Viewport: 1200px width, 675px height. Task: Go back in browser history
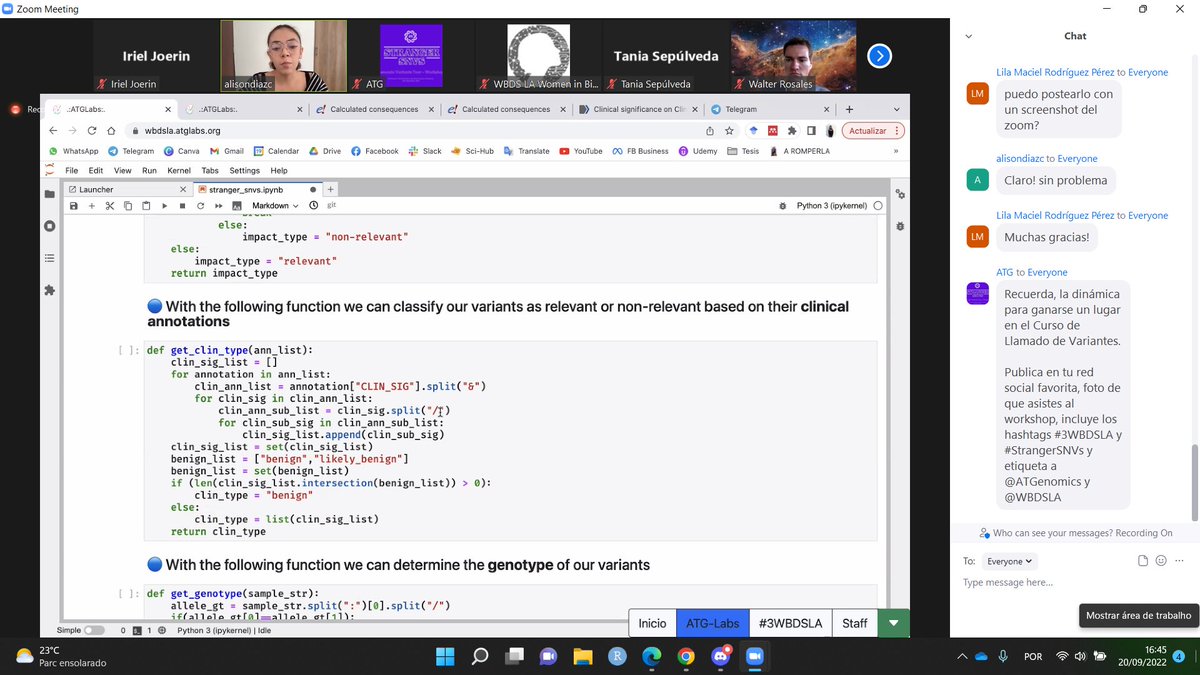(x=52, y=130)
